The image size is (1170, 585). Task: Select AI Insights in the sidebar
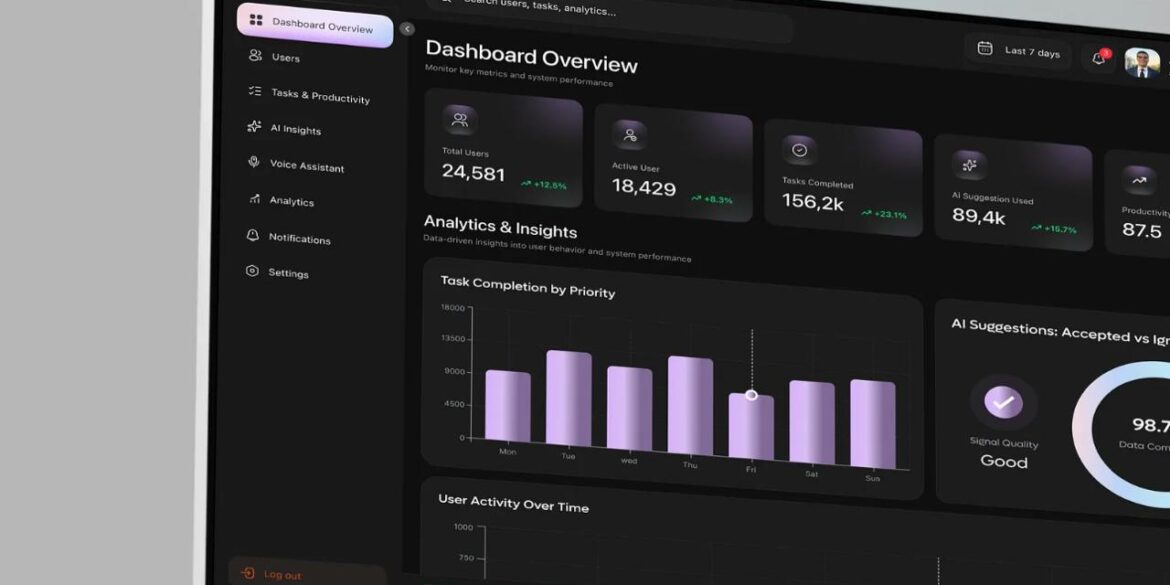coord(294,129)
